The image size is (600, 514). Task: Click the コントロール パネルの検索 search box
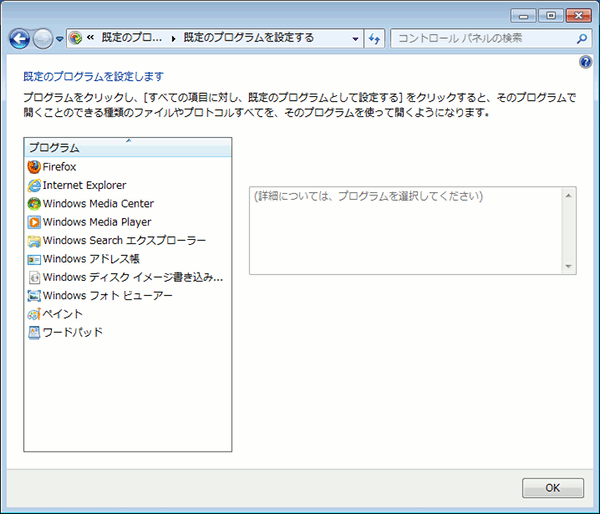point(480,38)
